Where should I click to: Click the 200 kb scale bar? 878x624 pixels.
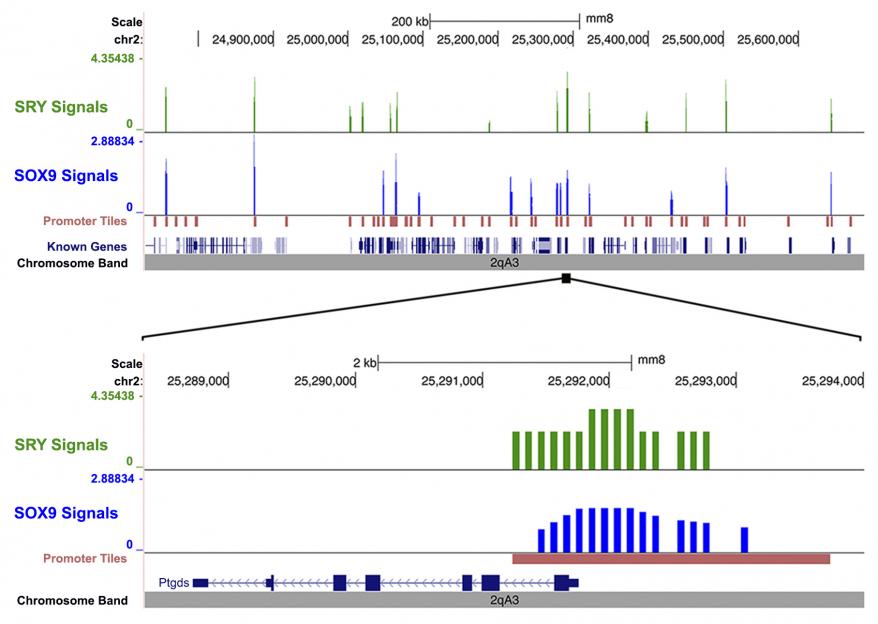(x=504, y=20)
